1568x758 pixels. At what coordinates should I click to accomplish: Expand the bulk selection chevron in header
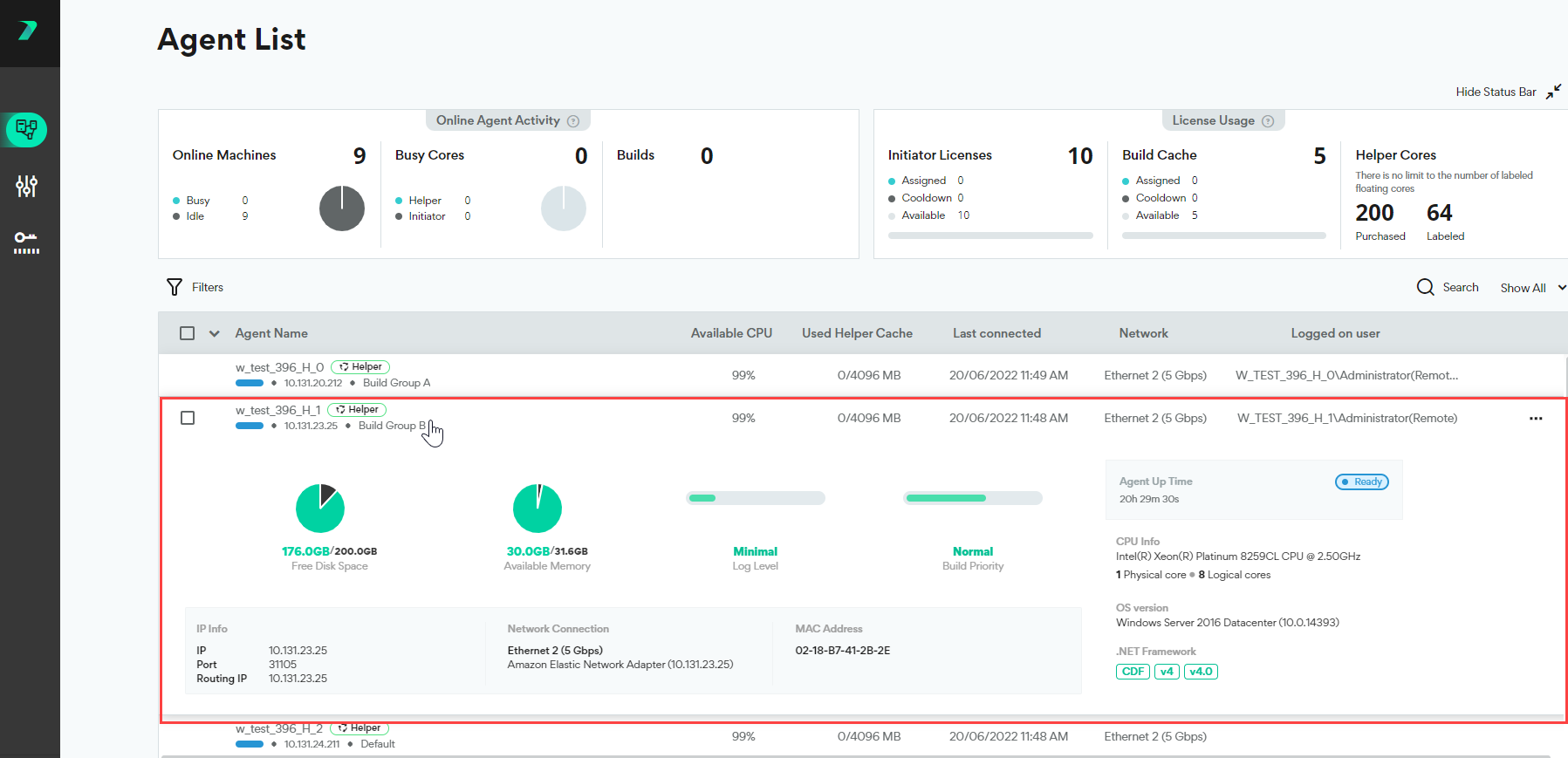pyautogui.click(x=215, y=333)
